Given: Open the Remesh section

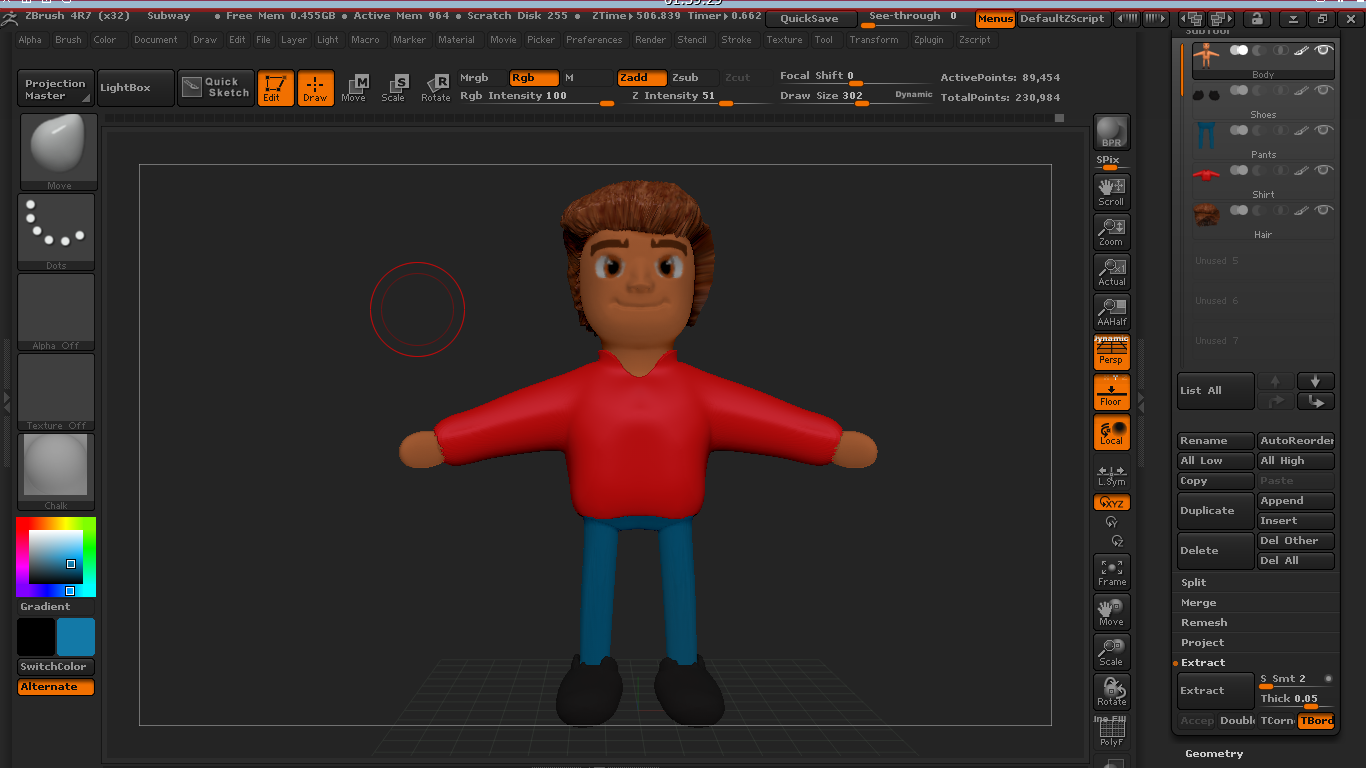Looking at the screenshot, I should [1204, 622].
